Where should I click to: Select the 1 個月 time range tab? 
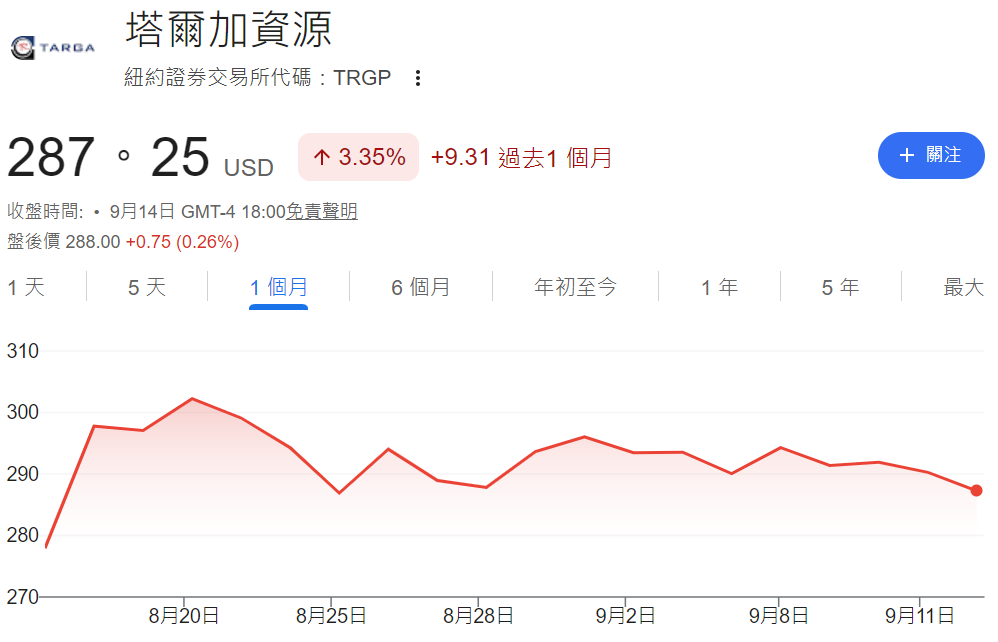point(279,288)
